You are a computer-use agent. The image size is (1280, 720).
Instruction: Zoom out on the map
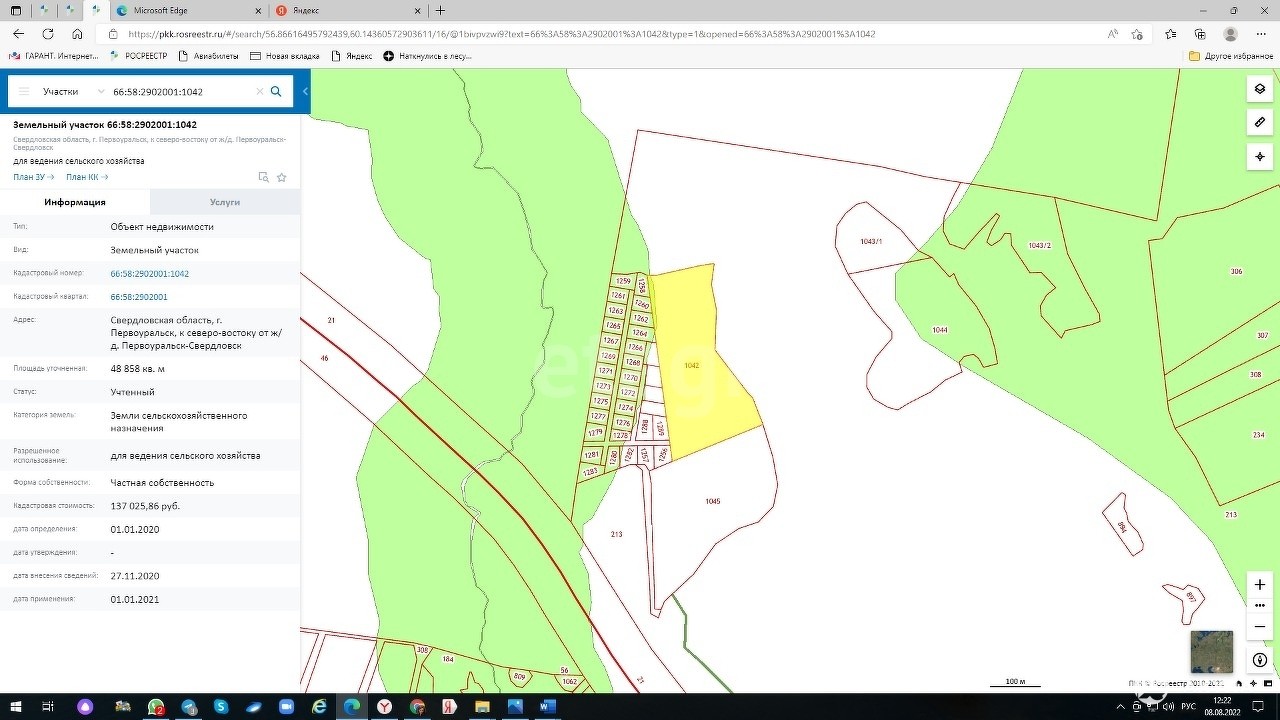pos(1259,627)
